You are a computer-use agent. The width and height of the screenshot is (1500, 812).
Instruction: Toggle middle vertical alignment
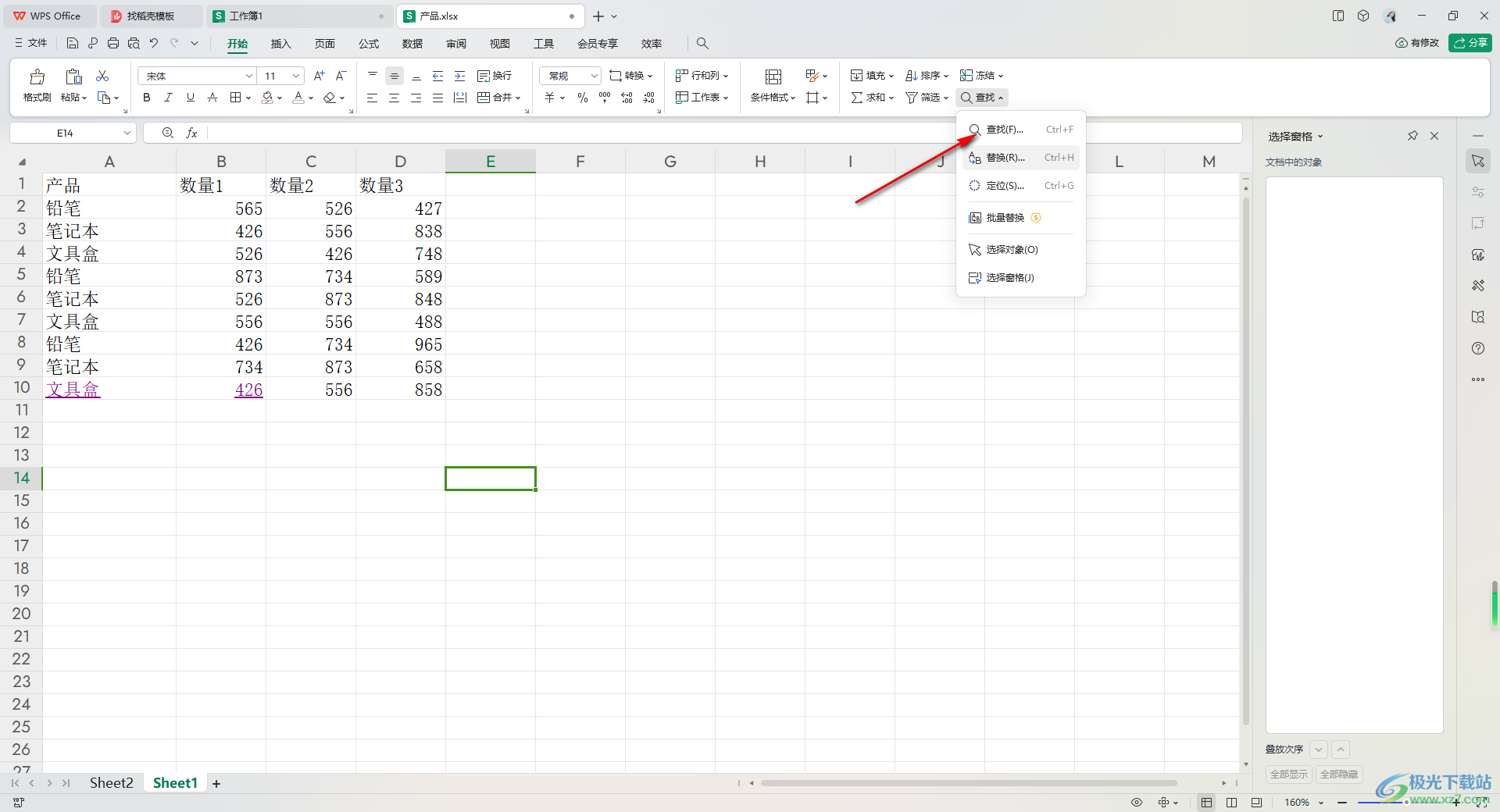tap(395, 76)
